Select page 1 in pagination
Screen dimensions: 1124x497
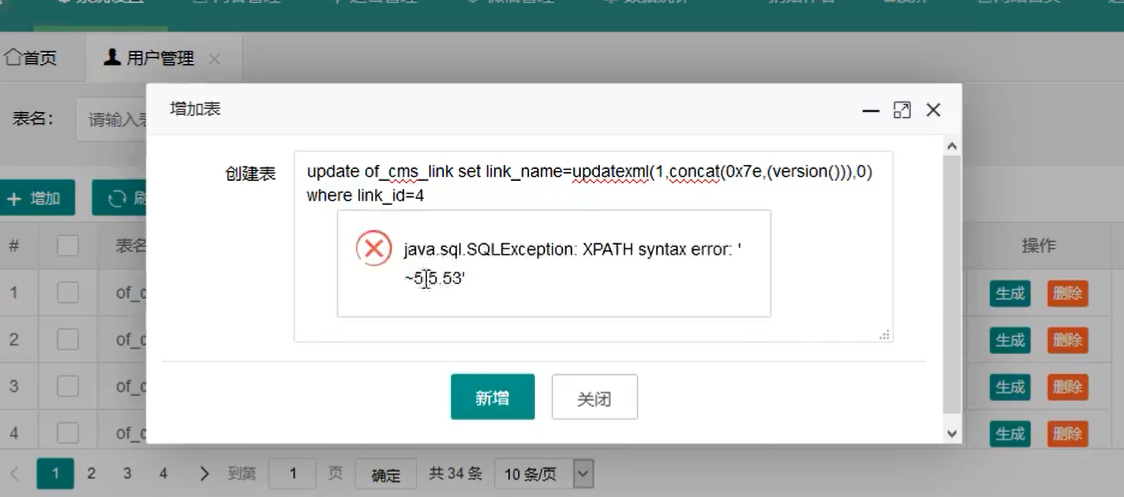[x=55, y=473]
